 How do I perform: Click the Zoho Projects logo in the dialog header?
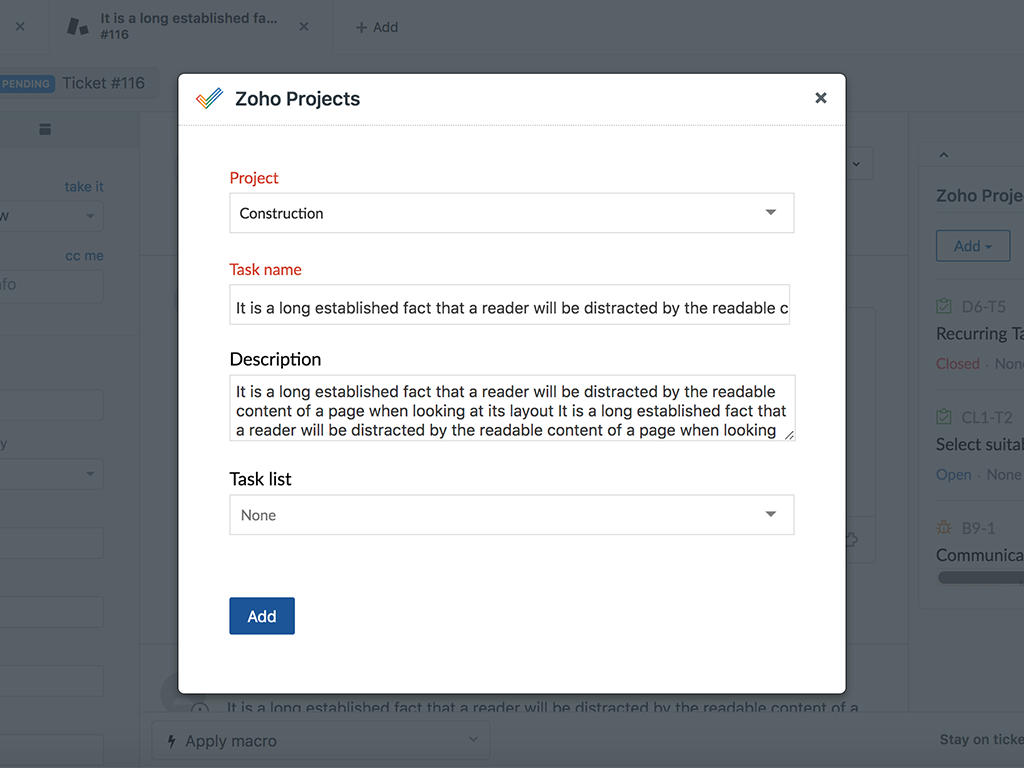(209, 98)
